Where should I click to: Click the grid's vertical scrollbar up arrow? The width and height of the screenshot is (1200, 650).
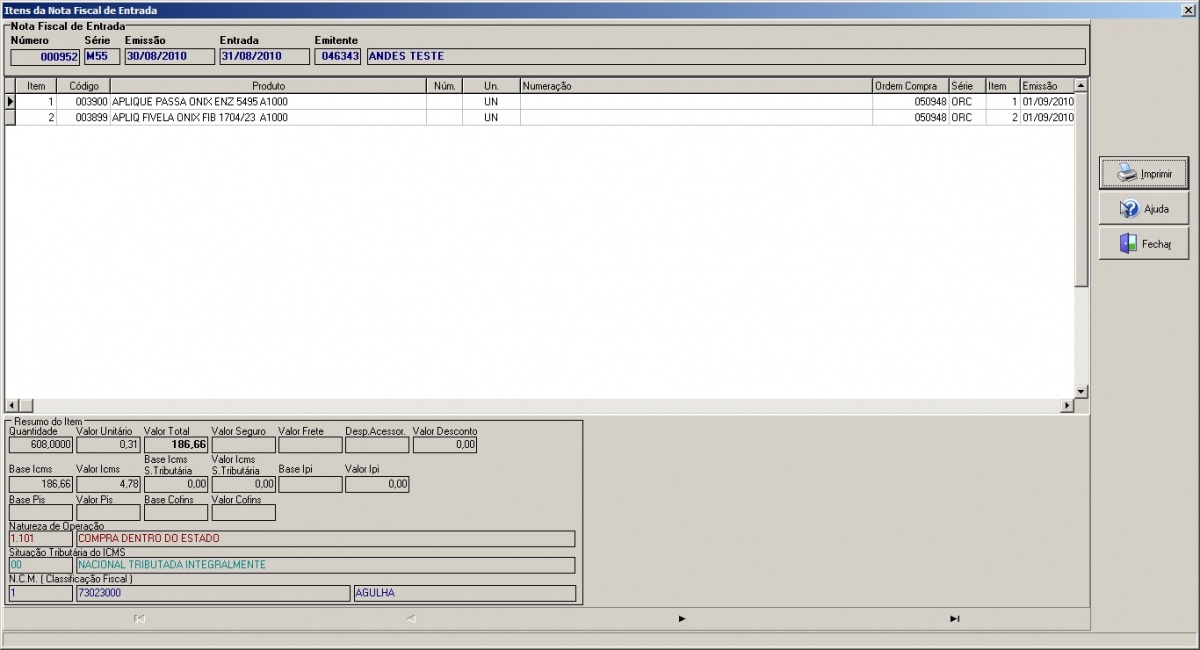coord(1081,86)
